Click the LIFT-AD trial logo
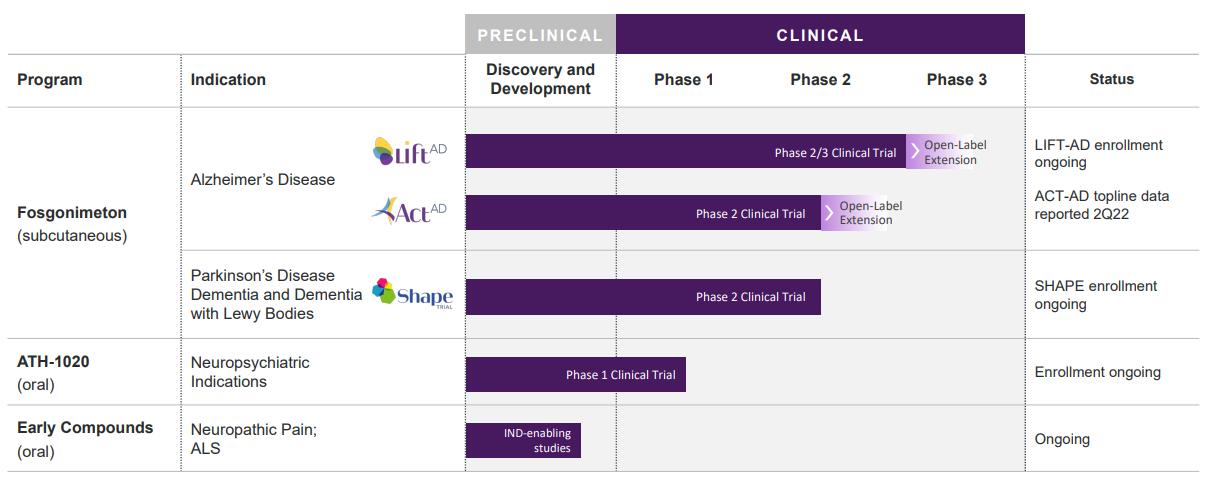Image resolution: width=1207 pixels, height=484 pixels. click(409, 151)
